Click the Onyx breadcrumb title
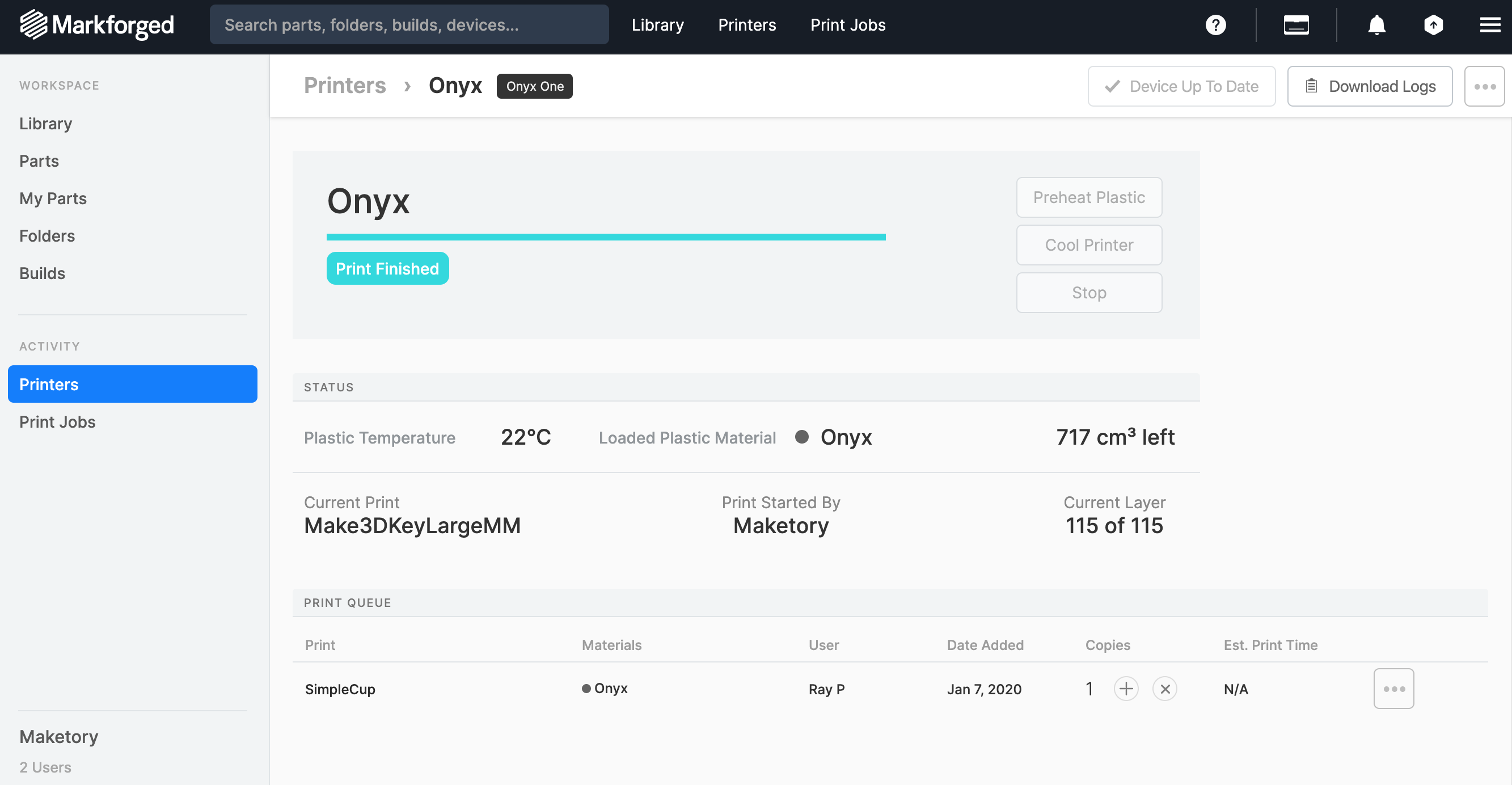This screenshot has height=785, width=1512. tap(455, 86)
